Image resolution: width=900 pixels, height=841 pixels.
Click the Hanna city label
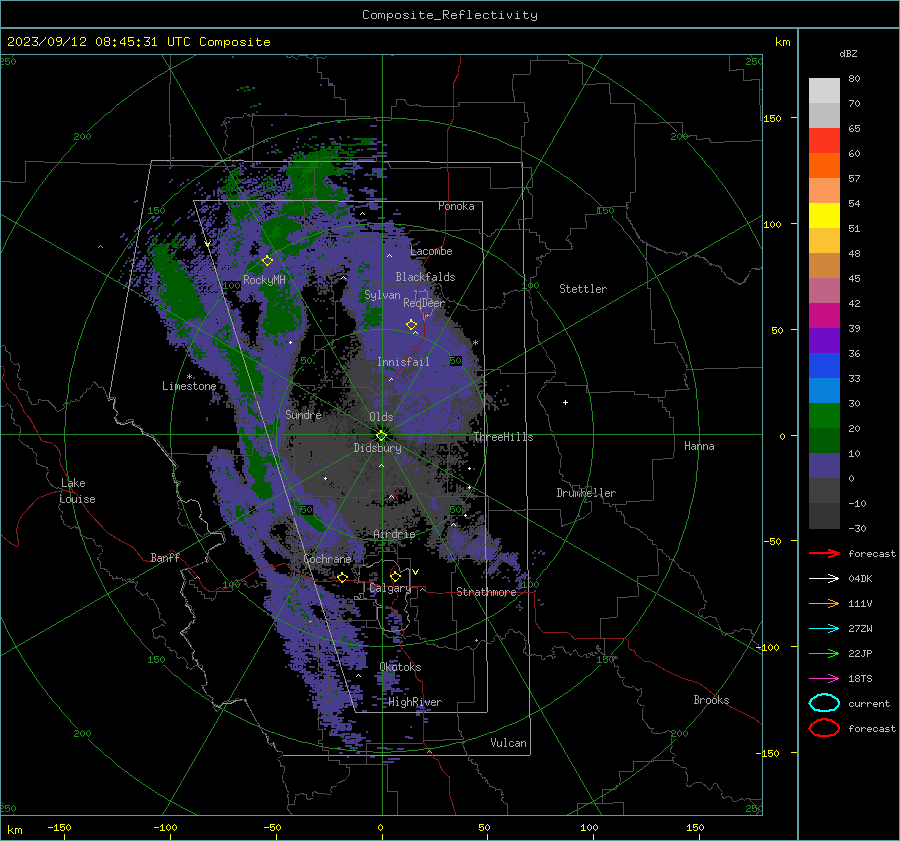[x=699, y=446]
